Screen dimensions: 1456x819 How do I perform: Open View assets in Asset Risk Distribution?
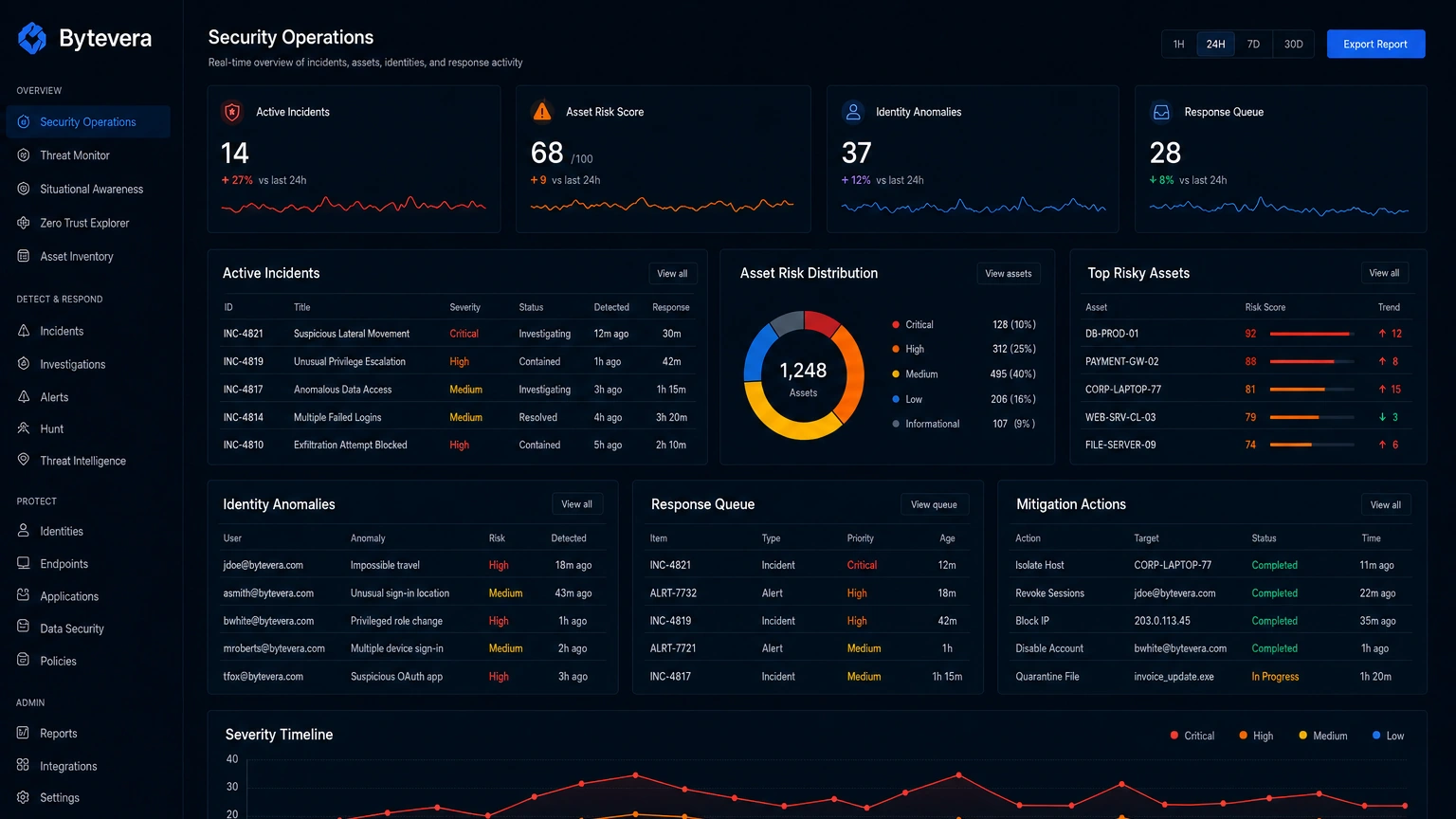coord(1009,273)
